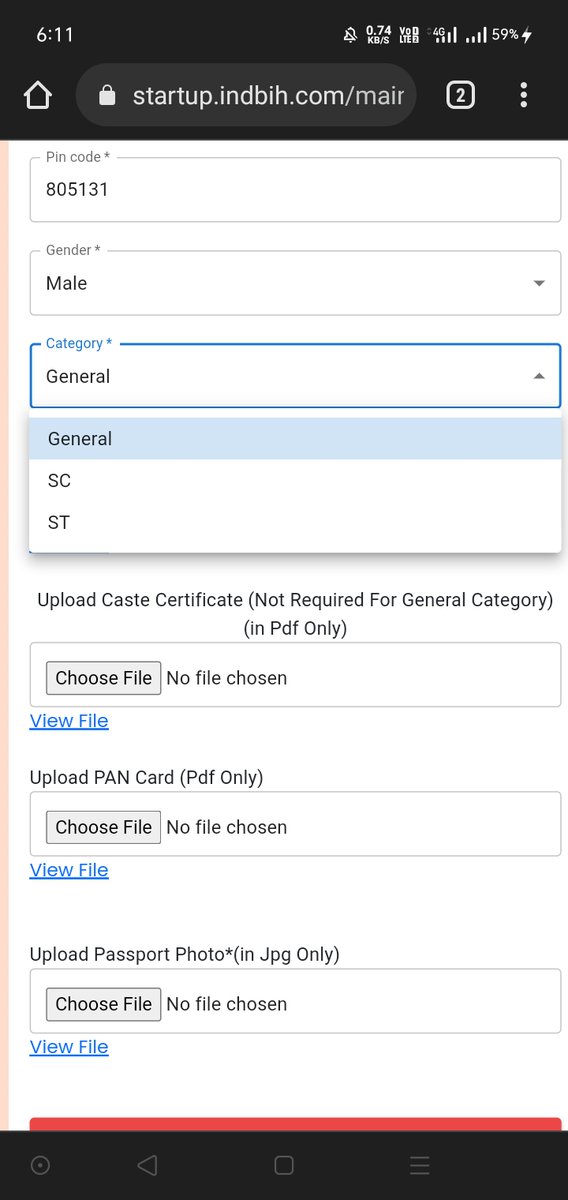Click the Upload Passport Photo*(in Jpg Only) label
Image resolution: width=568 pixels, height=1200 pixels.
click(185, 954)
